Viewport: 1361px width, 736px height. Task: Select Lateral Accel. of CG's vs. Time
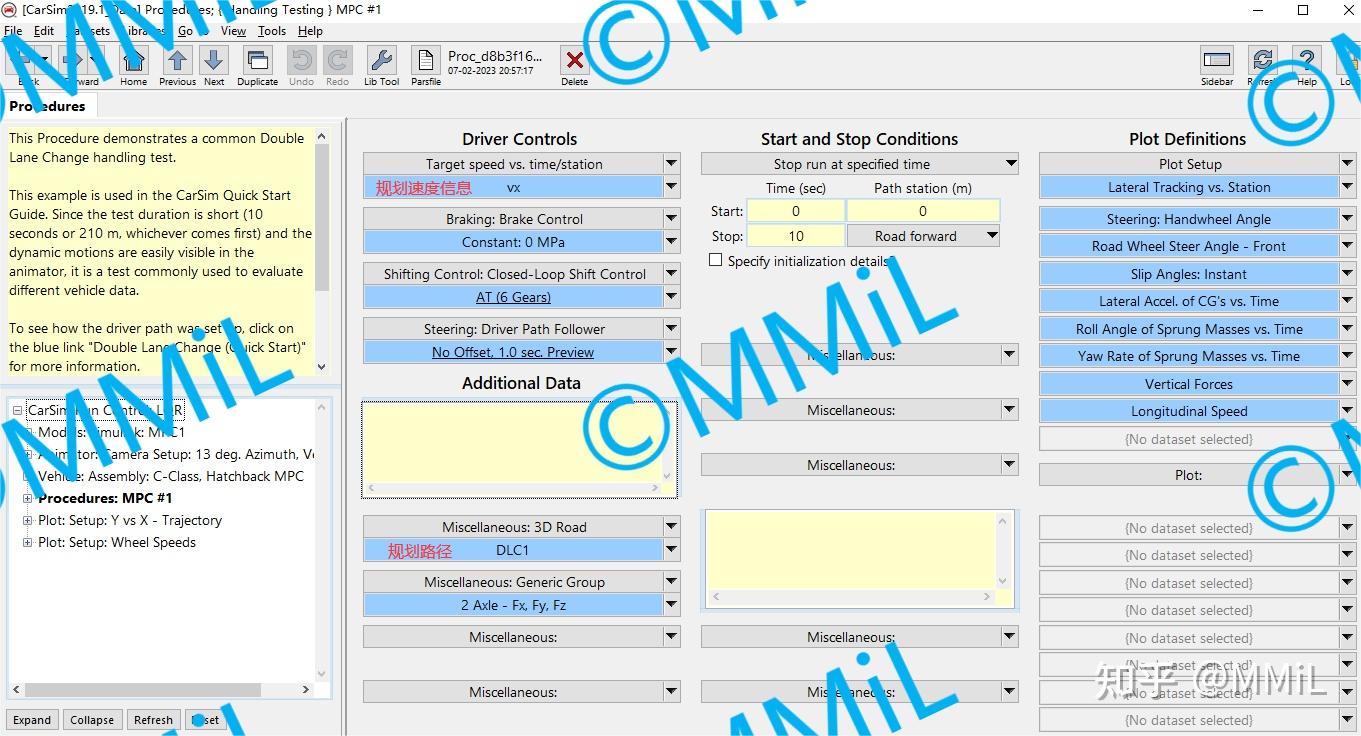tap(1189, 301)
